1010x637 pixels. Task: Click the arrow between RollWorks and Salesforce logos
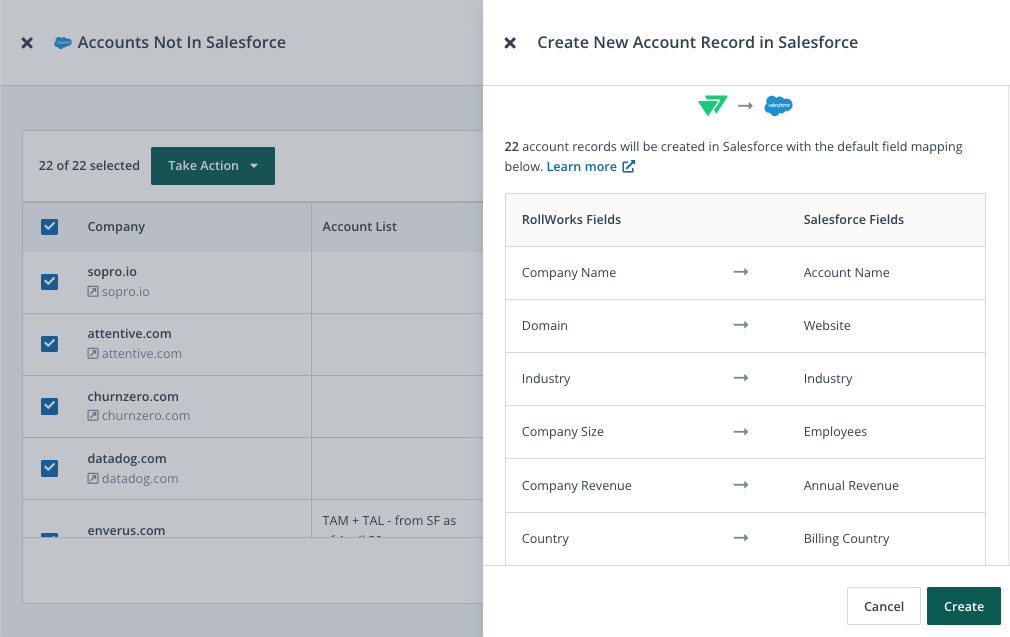point(745,106)
